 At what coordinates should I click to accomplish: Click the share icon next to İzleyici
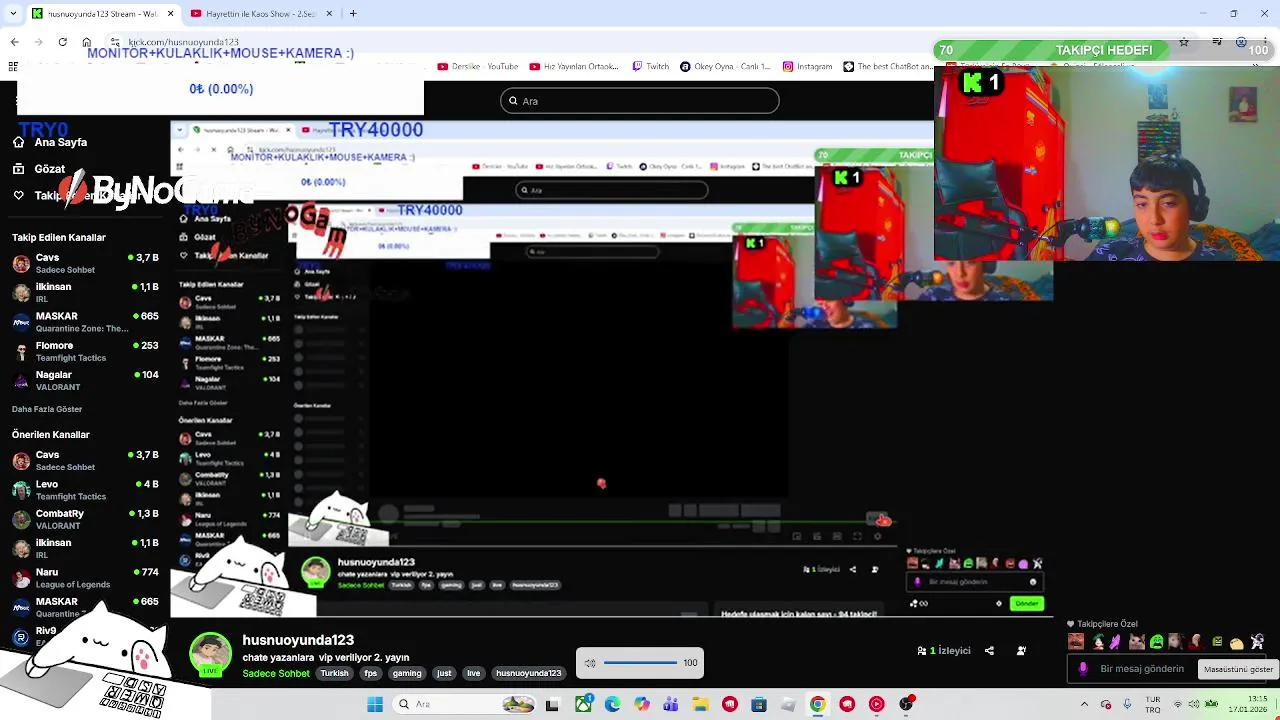(989, 651)
